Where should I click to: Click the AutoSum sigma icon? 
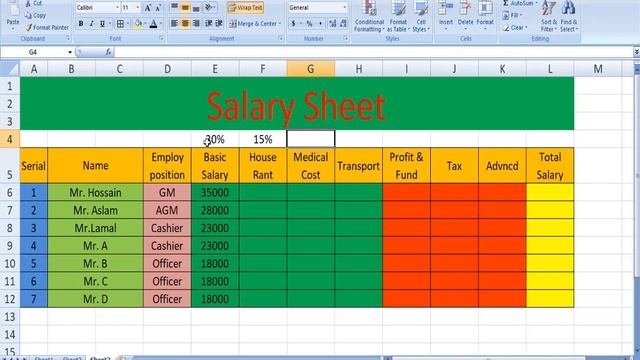click(x=506, y=3)
